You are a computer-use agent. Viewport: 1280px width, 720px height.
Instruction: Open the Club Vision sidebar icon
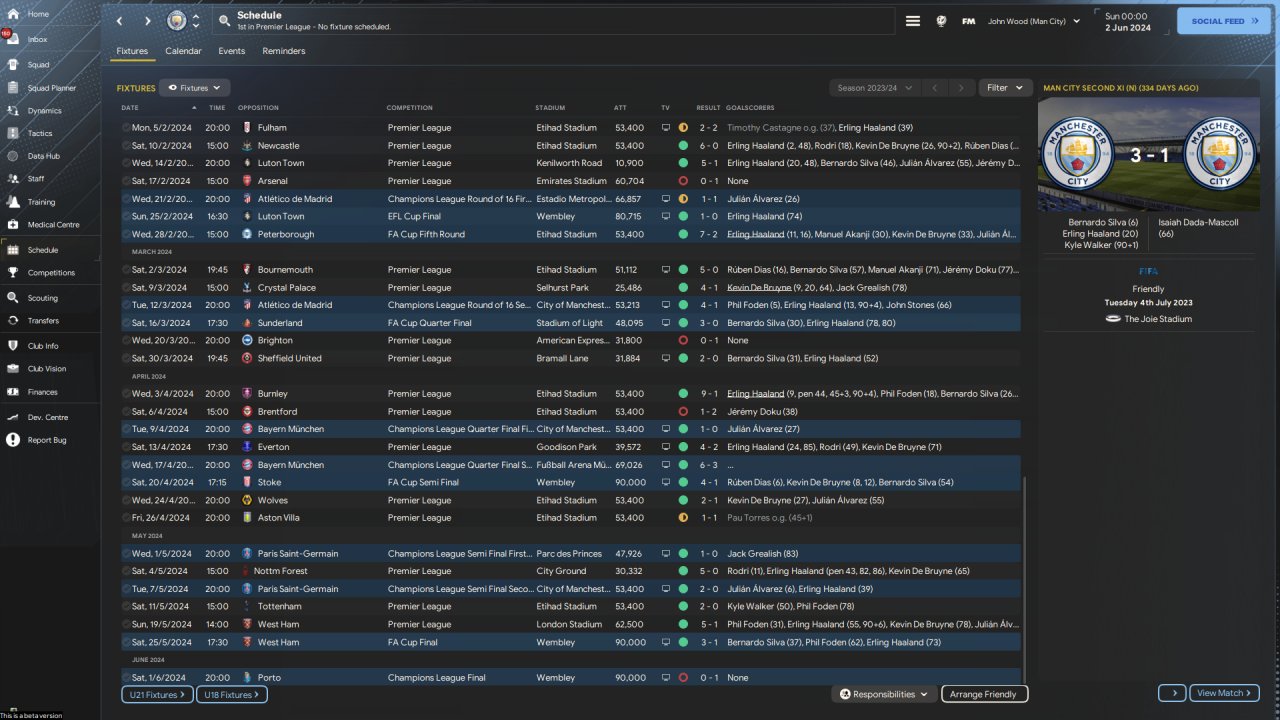tap(13, 369)
